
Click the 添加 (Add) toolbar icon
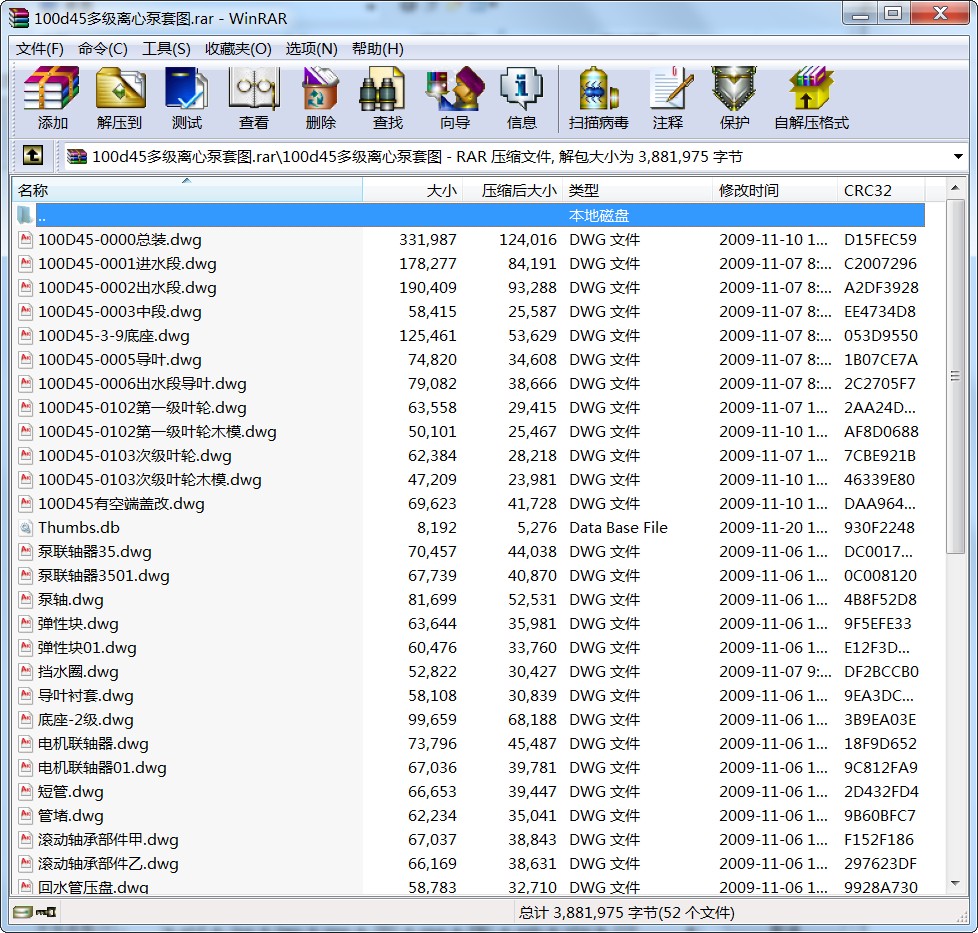point(52,89)
